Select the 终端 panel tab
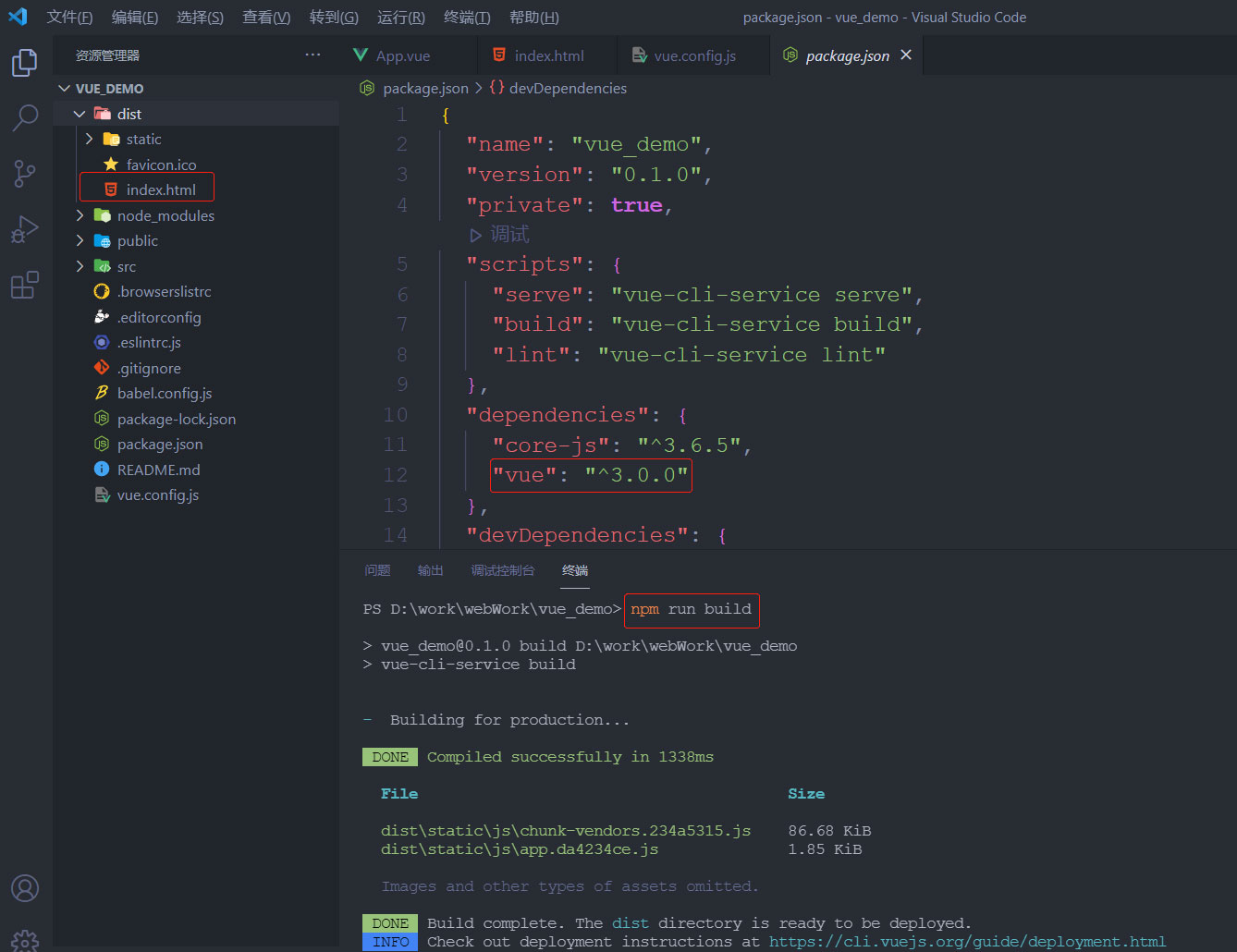Viewport: 1237px width, 952px height. [x=575, y=570]
